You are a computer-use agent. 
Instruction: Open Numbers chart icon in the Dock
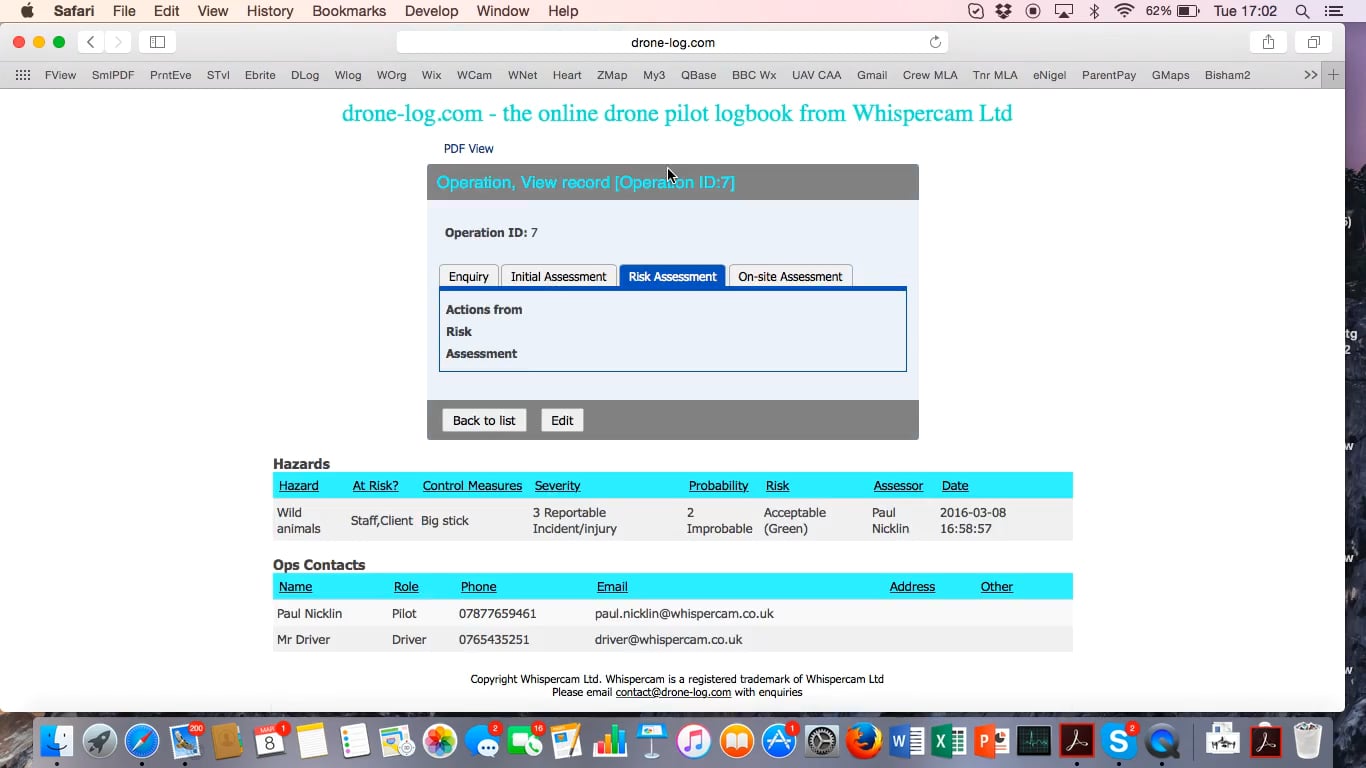click(609, 742)
